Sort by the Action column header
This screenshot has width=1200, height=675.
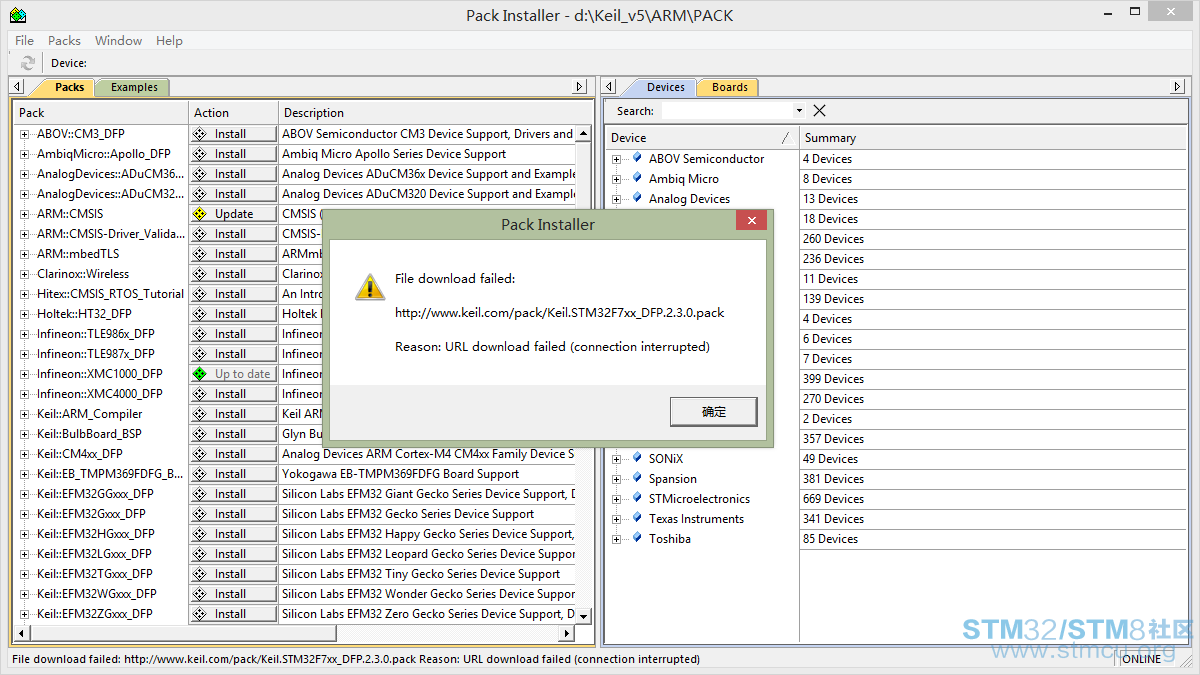tap(233, 113)
